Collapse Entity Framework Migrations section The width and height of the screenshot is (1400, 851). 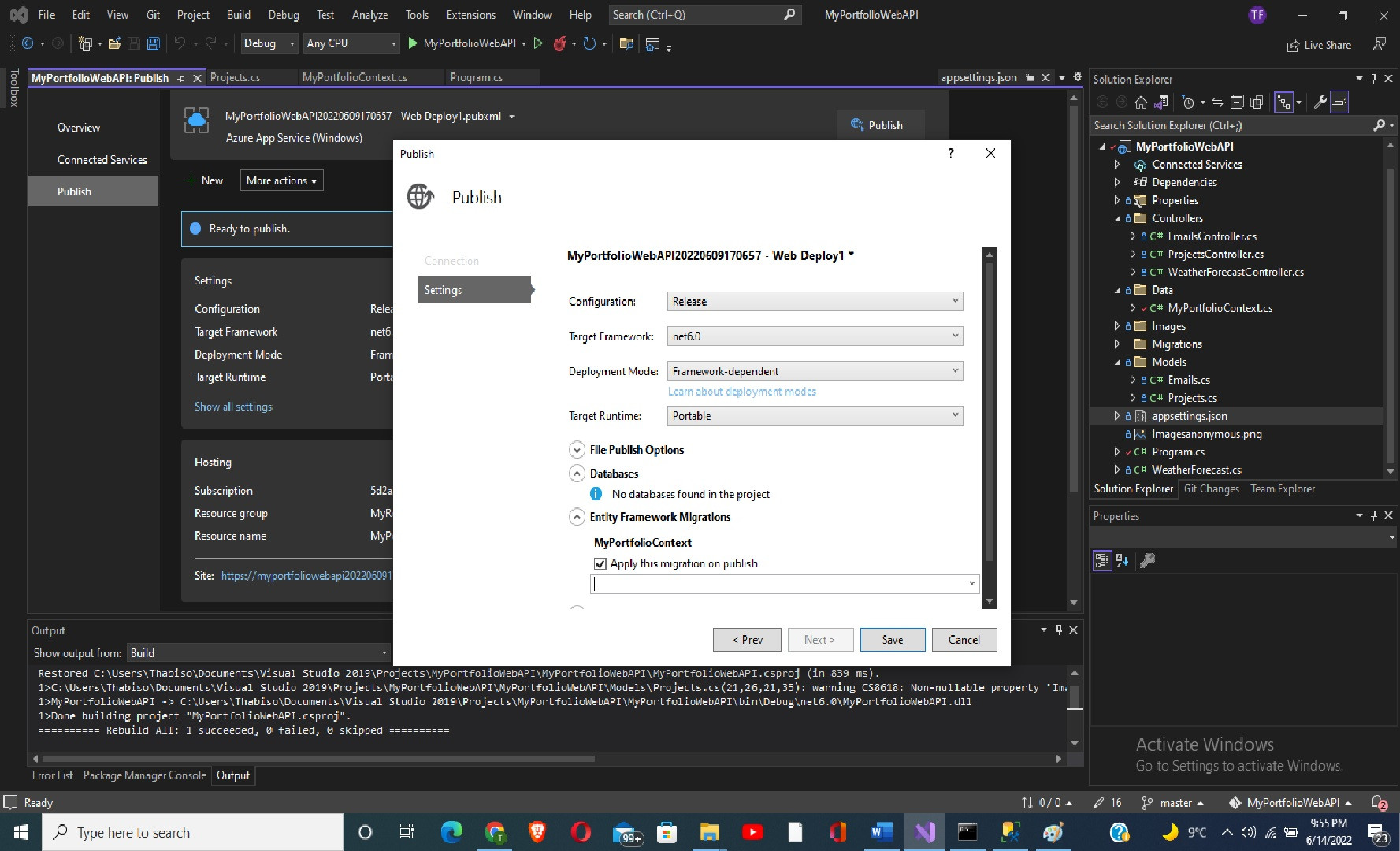[577, 517]
